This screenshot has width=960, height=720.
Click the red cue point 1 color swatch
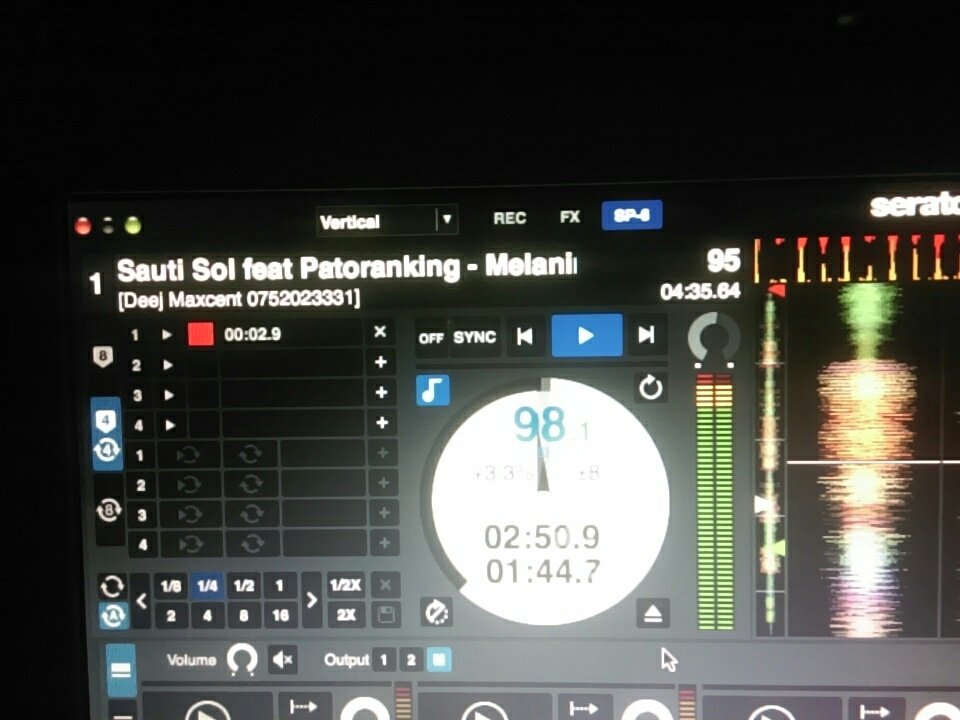click(201, 335)
